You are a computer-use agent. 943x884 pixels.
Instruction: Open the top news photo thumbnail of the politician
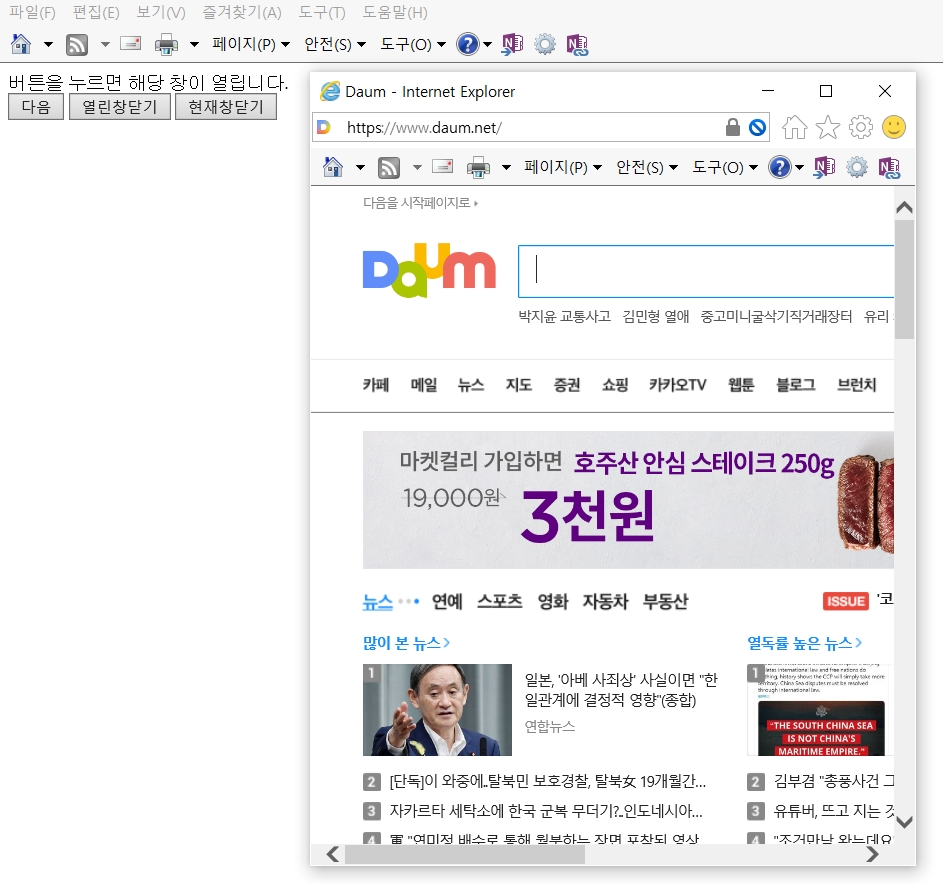437,710
